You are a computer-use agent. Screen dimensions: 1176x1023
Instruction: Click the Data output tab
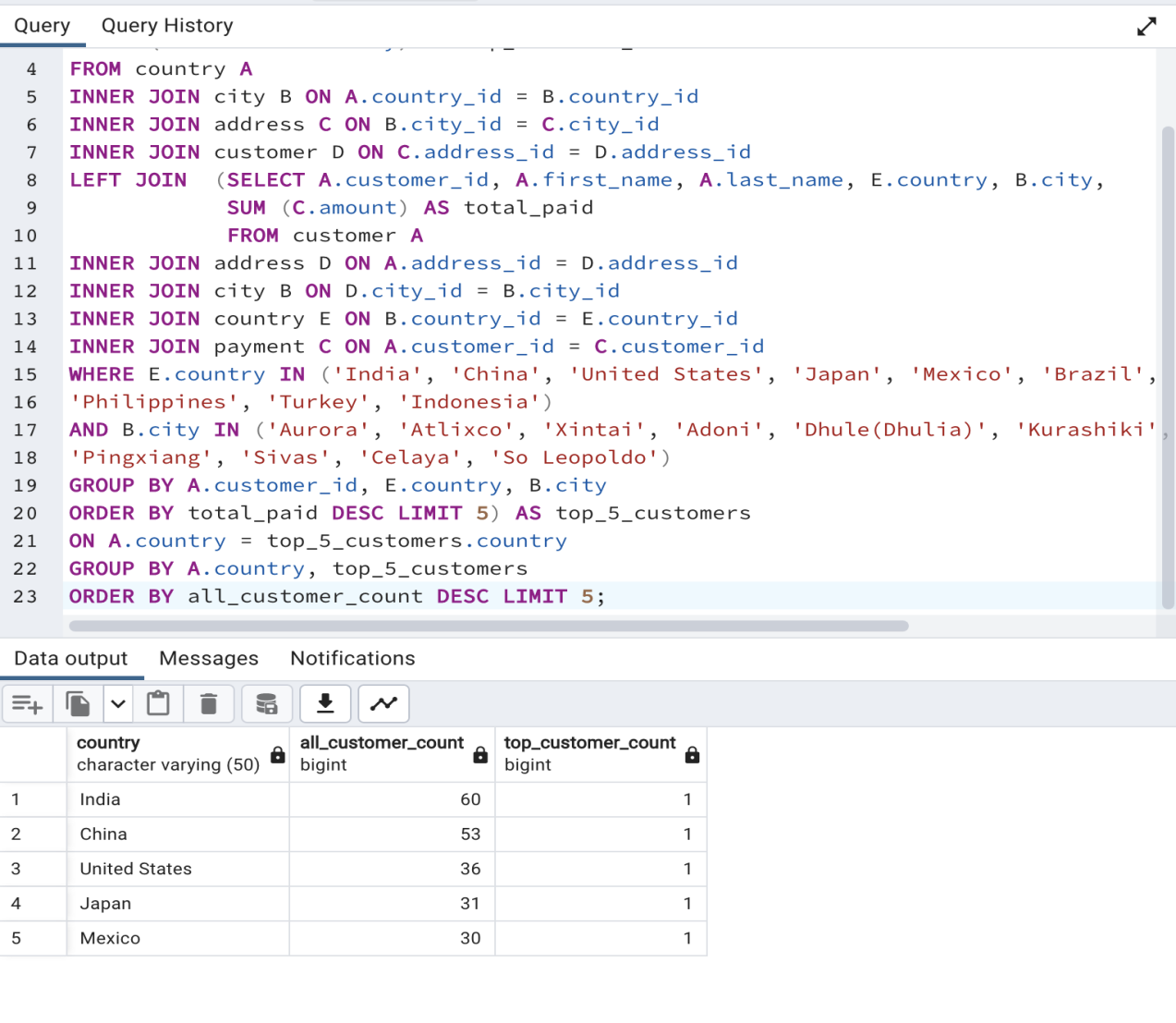[x=71, y=658]
